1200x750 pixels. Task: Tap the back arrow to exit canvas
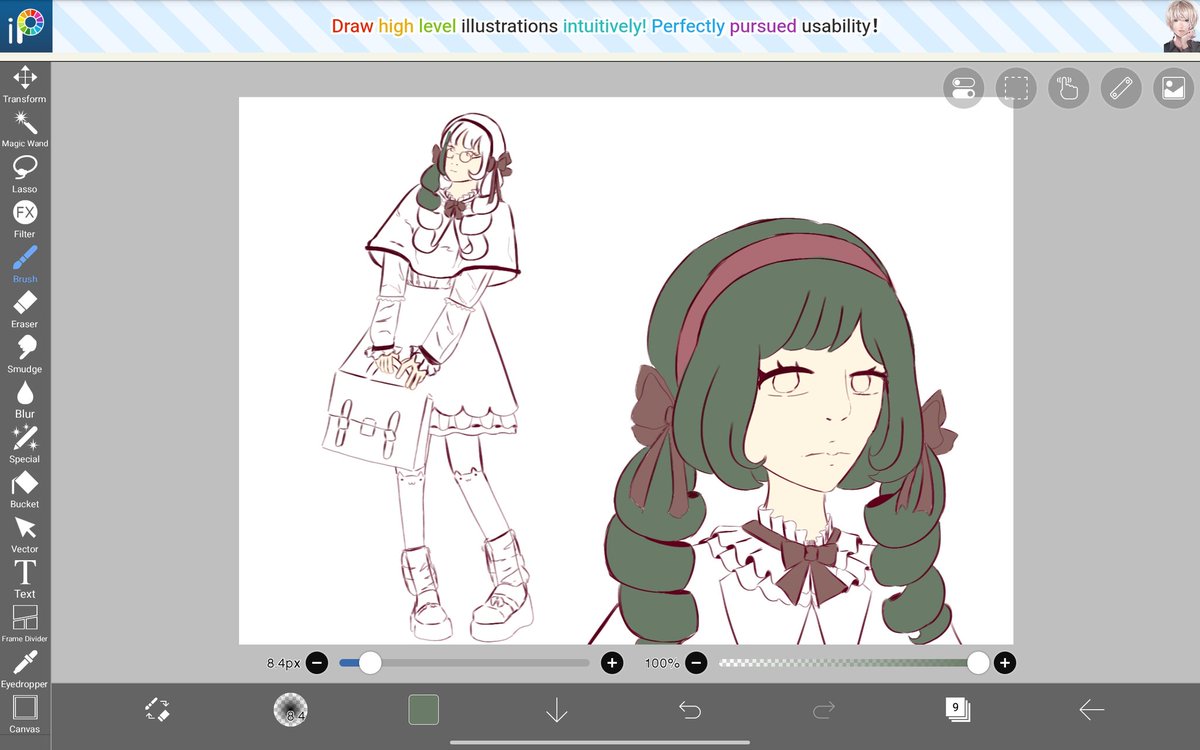click(x=1091, y=710)
